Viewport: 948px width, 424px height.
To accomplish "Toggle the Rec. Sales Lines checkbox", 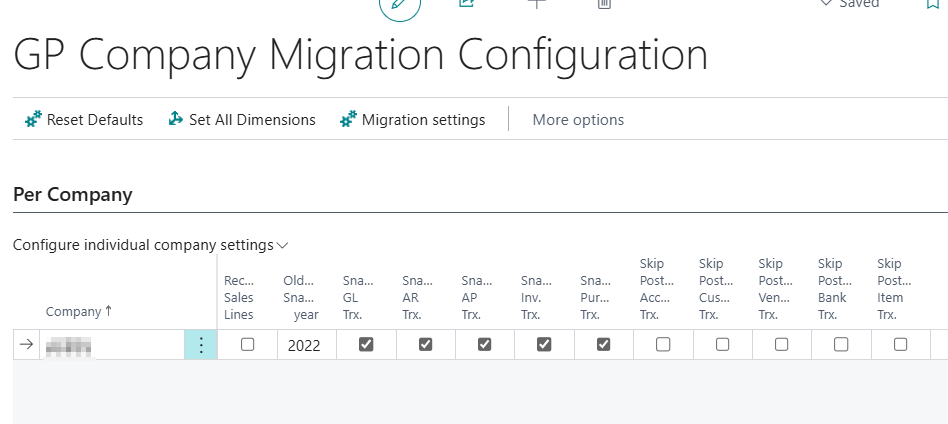I will tap(247, 344).
